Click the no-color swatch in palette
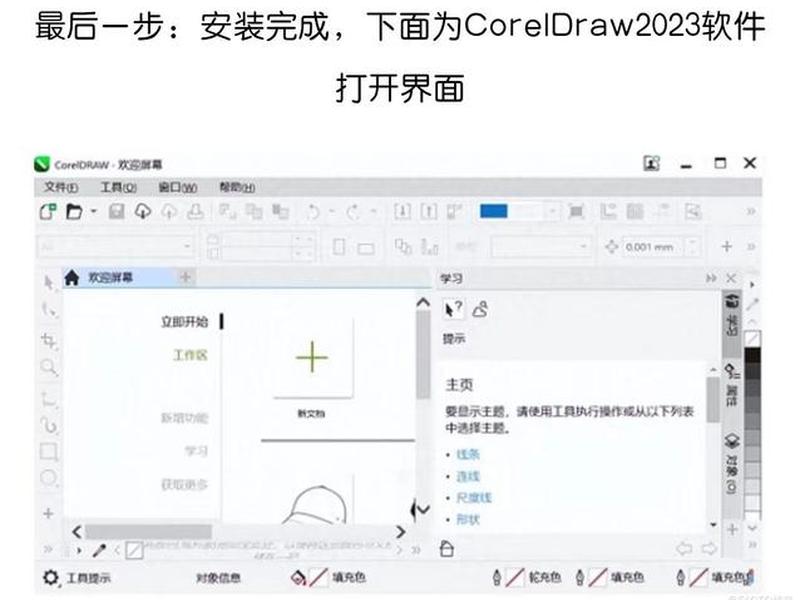 coord(753,339)
